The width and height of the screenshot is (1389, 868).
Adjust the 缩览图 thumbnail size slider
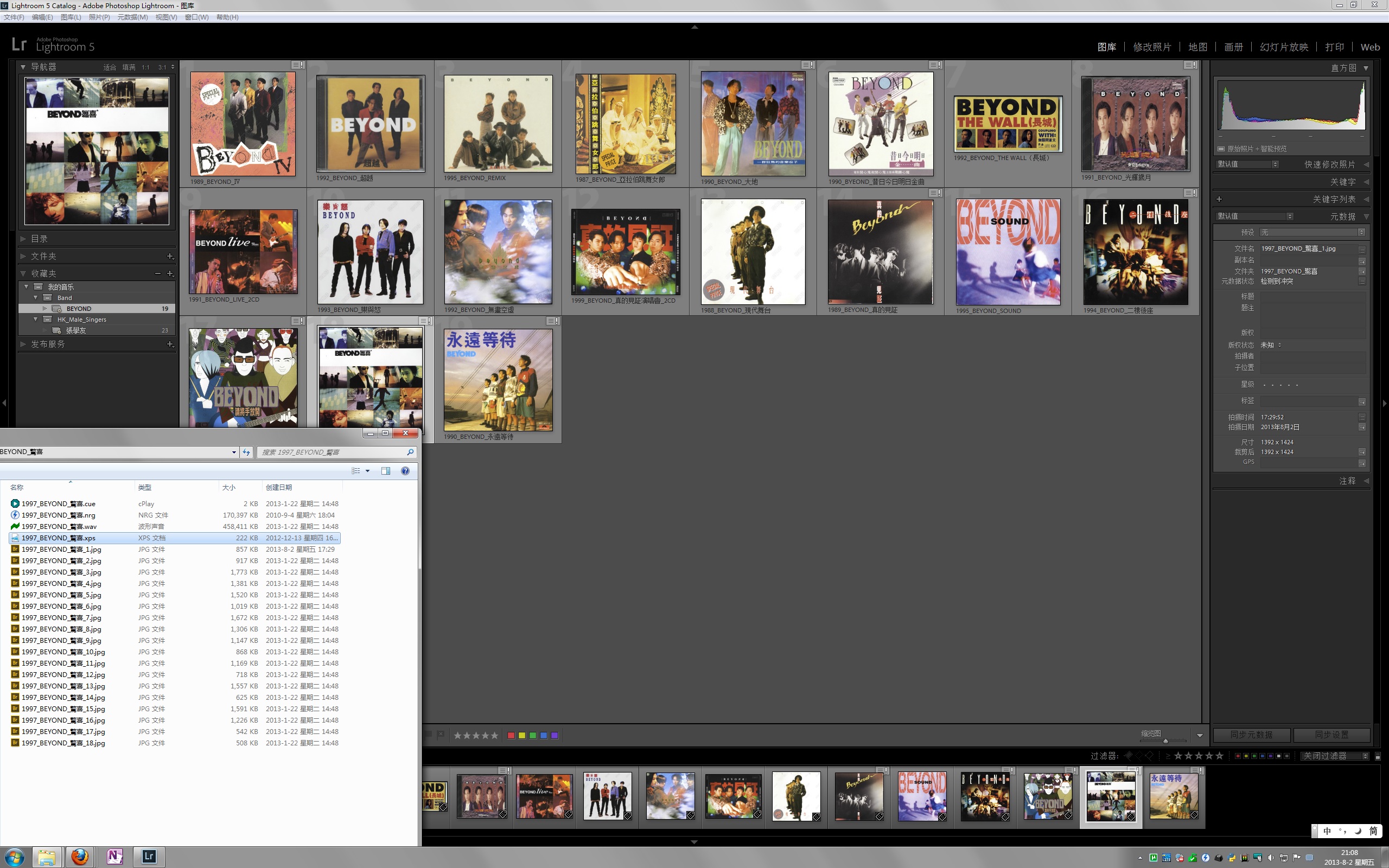click(1165, 741)
